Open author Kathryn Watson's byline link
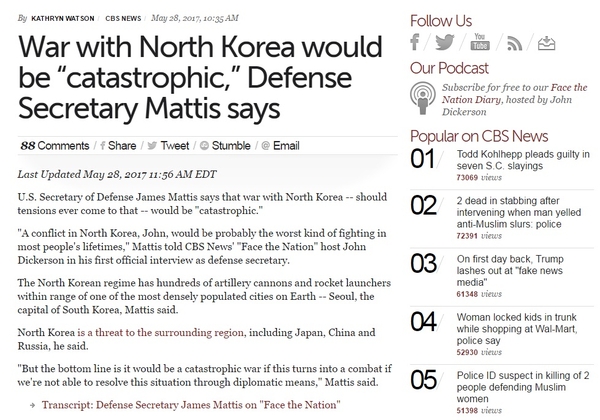Screen dimensions: 600x420 coord(63,18)
